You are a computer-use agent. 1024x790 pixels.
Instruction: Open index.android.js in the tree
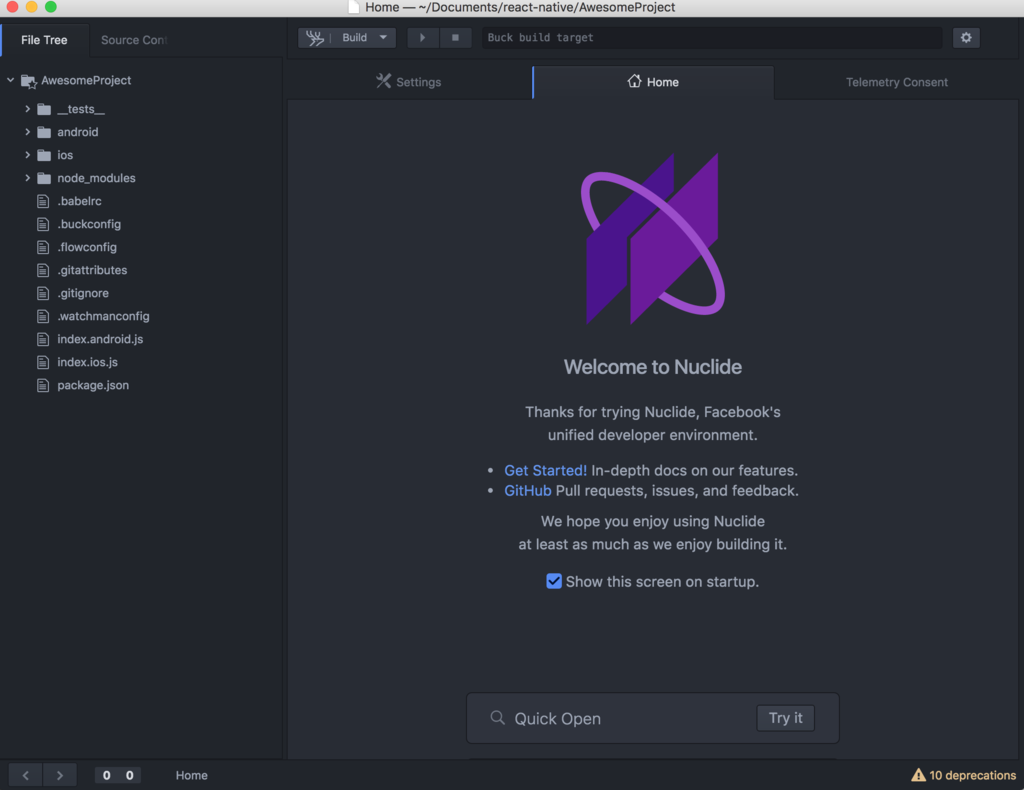(x=100, y=339)
